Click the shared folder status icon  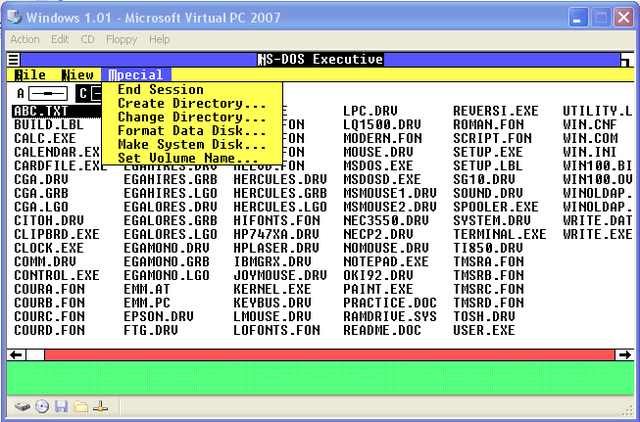point(80,406)
